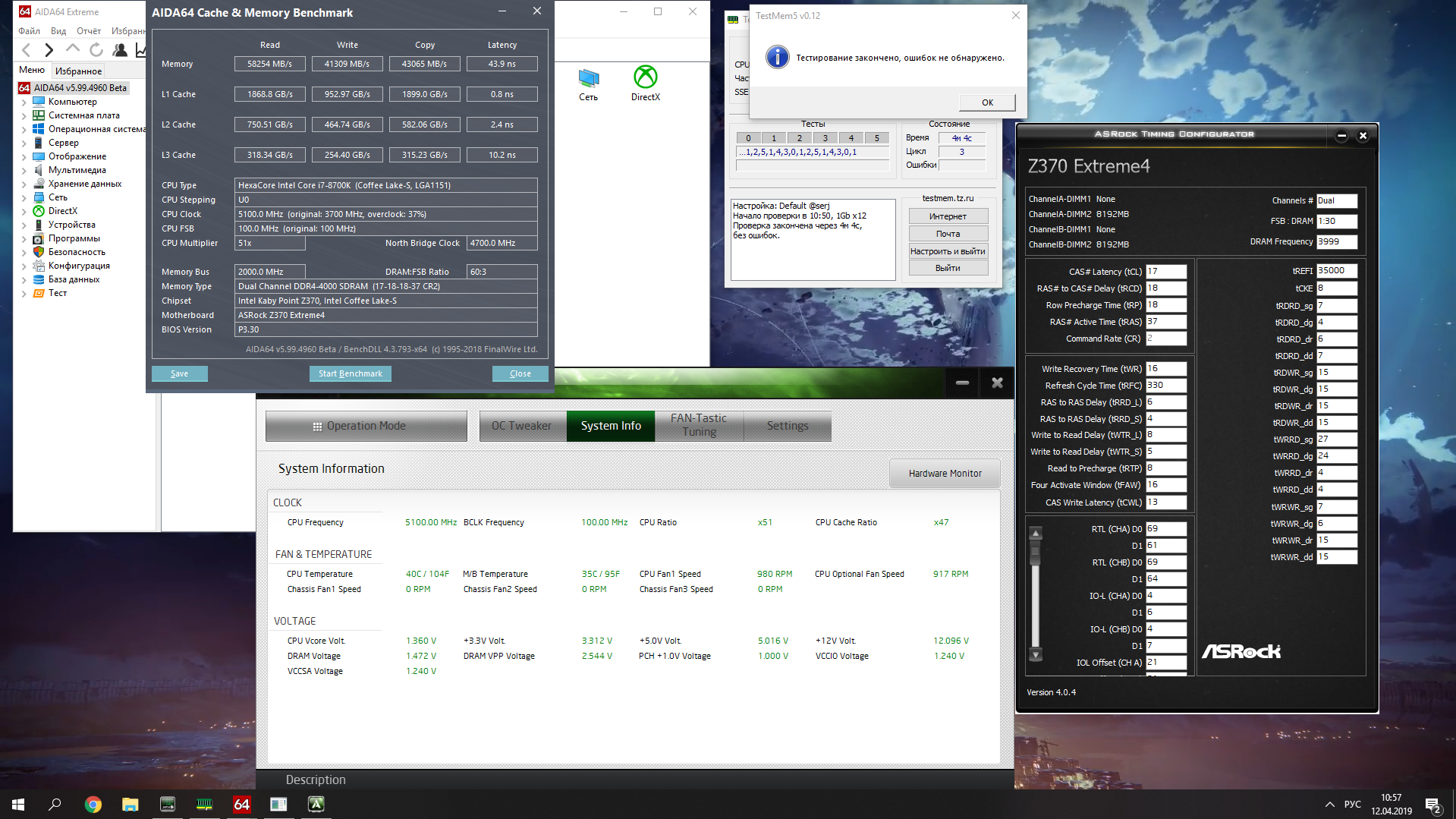Click OK in the TestMem5 dialog

tap(987, 102)
